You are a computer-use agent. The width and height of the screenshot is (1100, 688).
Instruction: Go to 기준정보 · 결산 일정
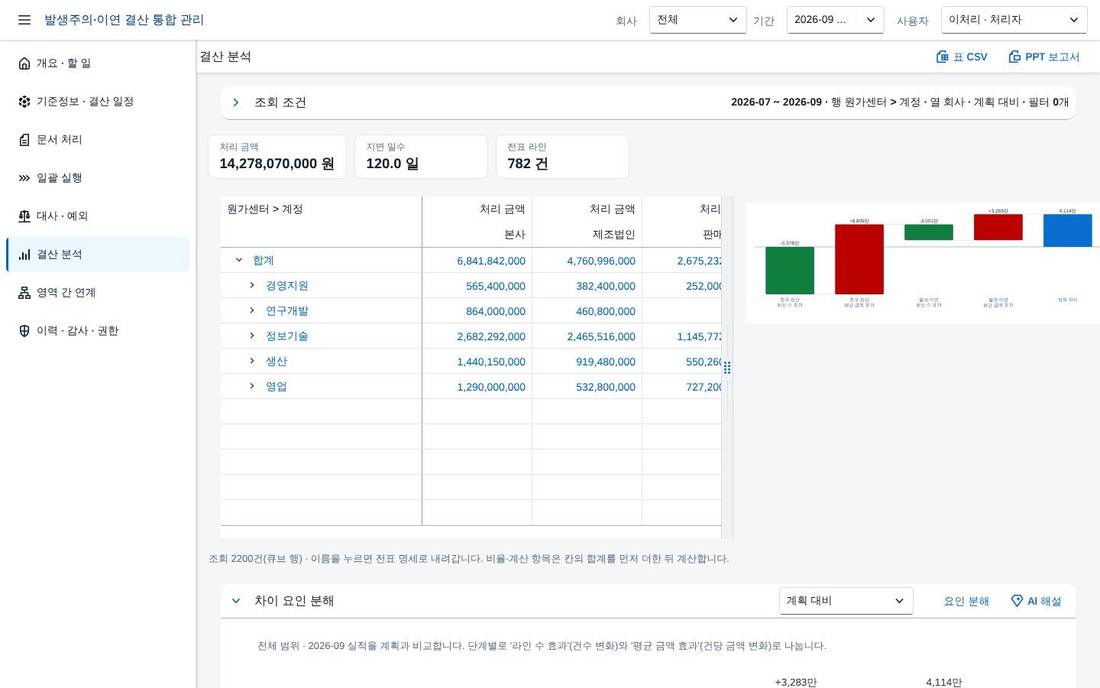tap(98, 102)
